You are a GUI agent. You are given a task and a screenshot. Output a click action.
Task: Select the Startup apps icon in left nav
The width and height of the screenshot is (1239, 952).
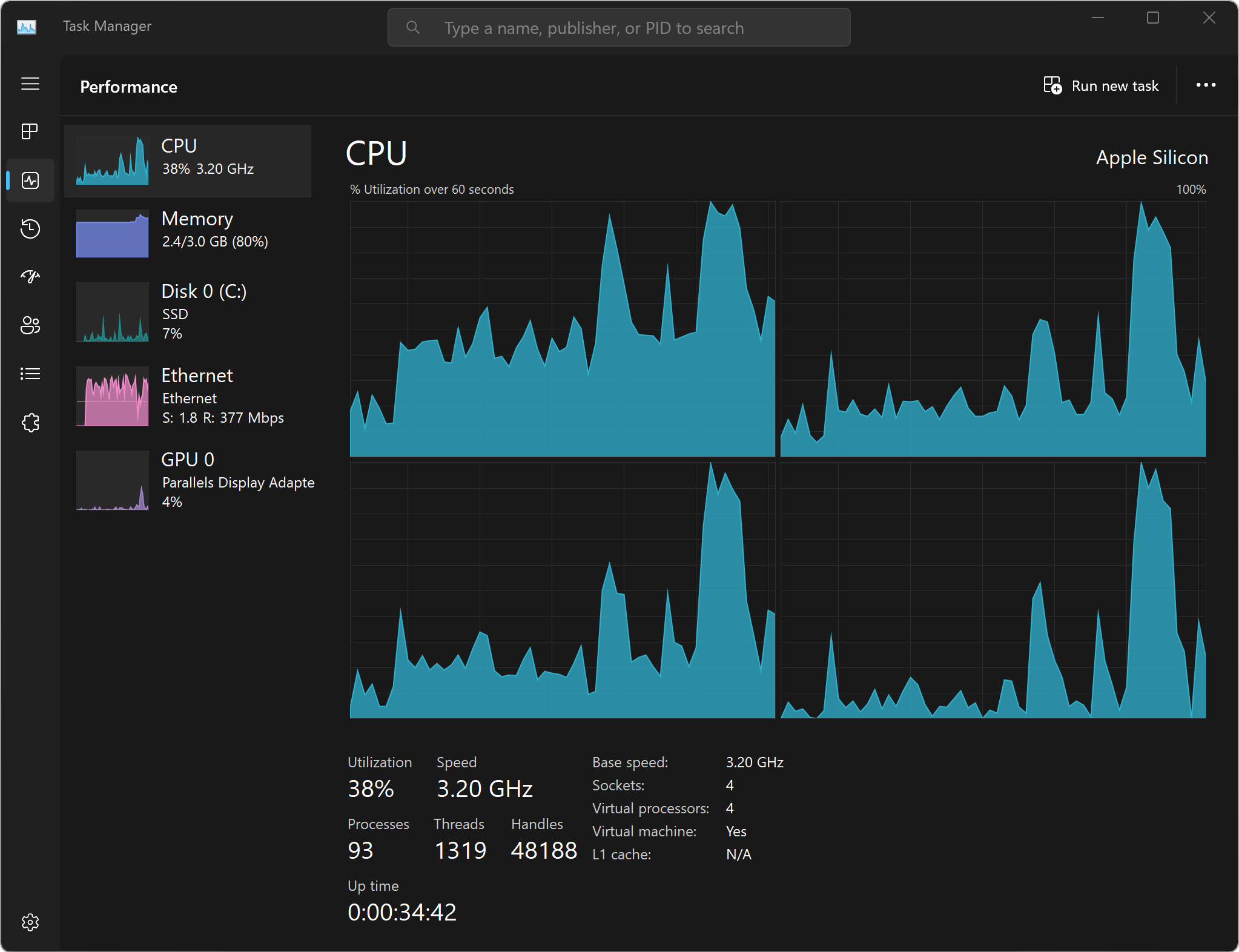[30, 276]
